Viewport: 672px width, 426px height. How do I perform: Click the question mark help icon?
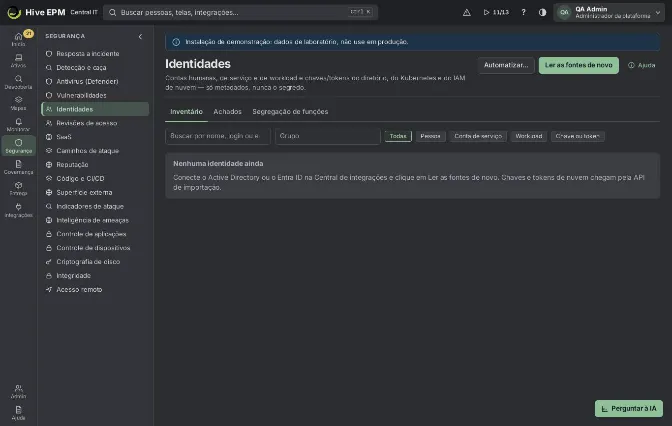(523, 12)
